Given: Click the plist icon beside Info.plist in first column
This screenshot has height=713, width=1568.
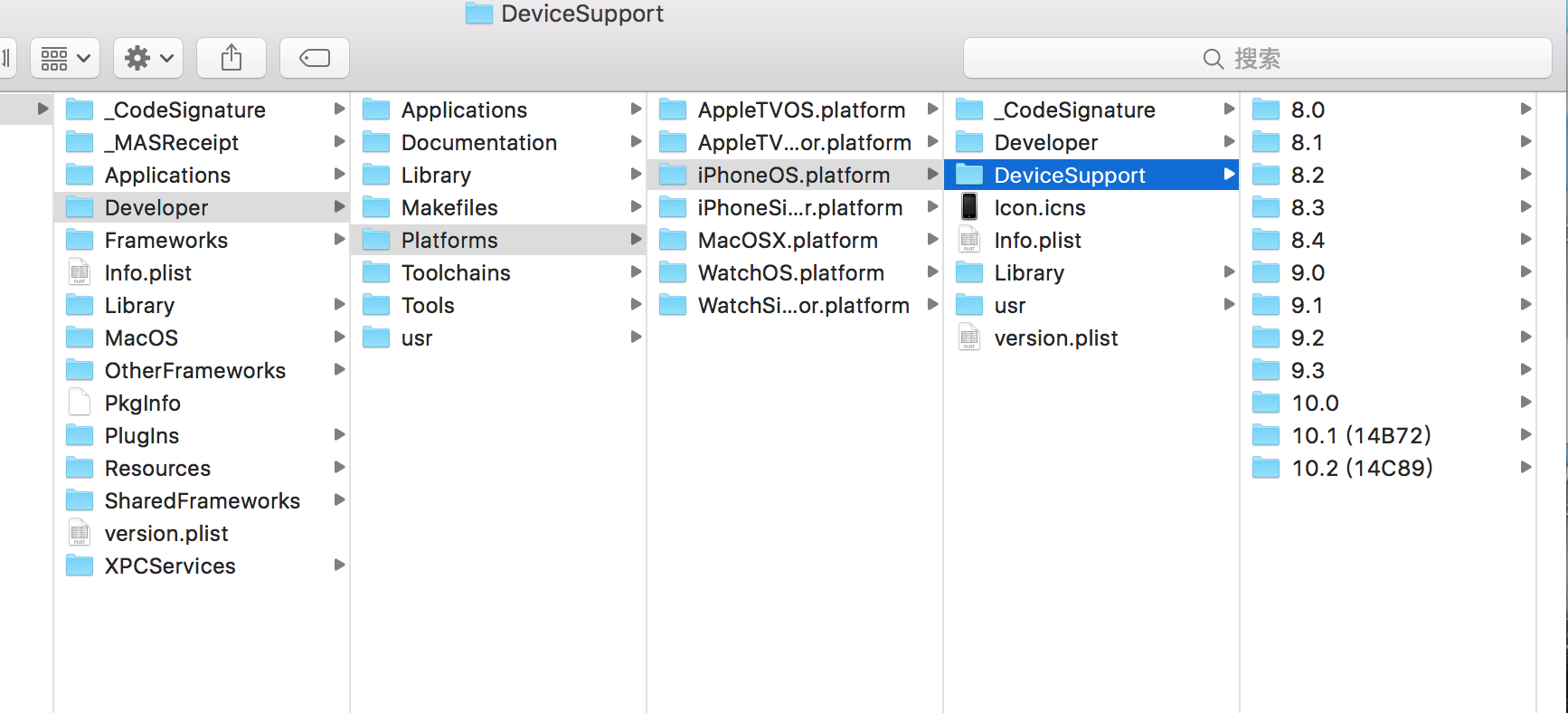Looking at the screenshot, I should [80, 272].
